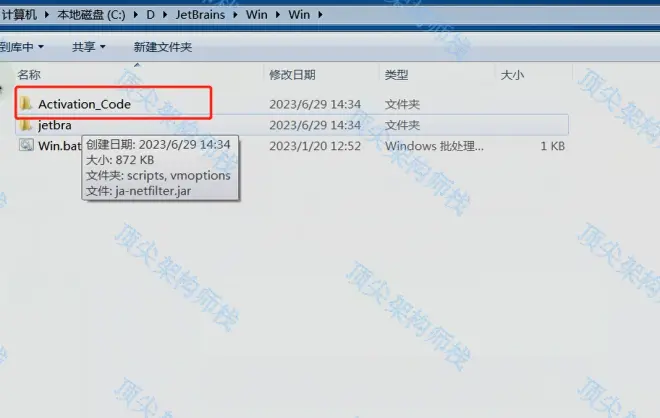
Task: Click the jetbra row date 2023/6/29 14:34
Action: tap(315, 125)
